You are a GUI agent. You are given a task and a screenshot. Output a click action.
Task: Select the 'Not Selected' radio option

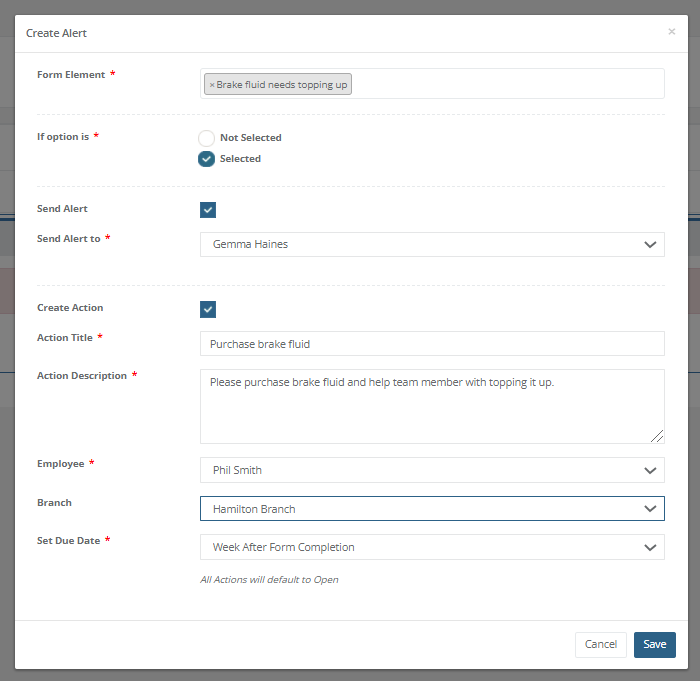tap(207, 138)
